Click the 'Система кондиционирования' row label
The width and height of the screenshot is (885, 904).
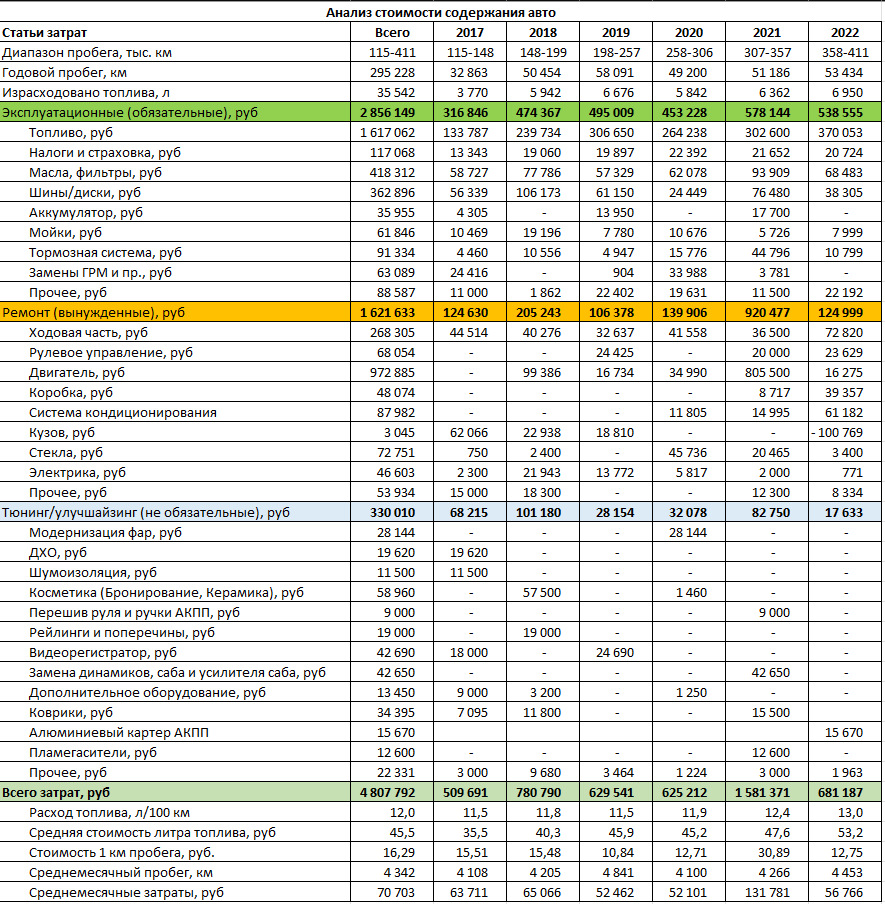[x=123, y=412]
